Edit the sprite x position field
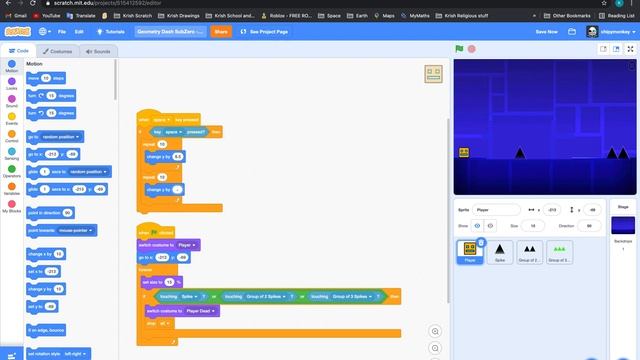 coord(552,210)
